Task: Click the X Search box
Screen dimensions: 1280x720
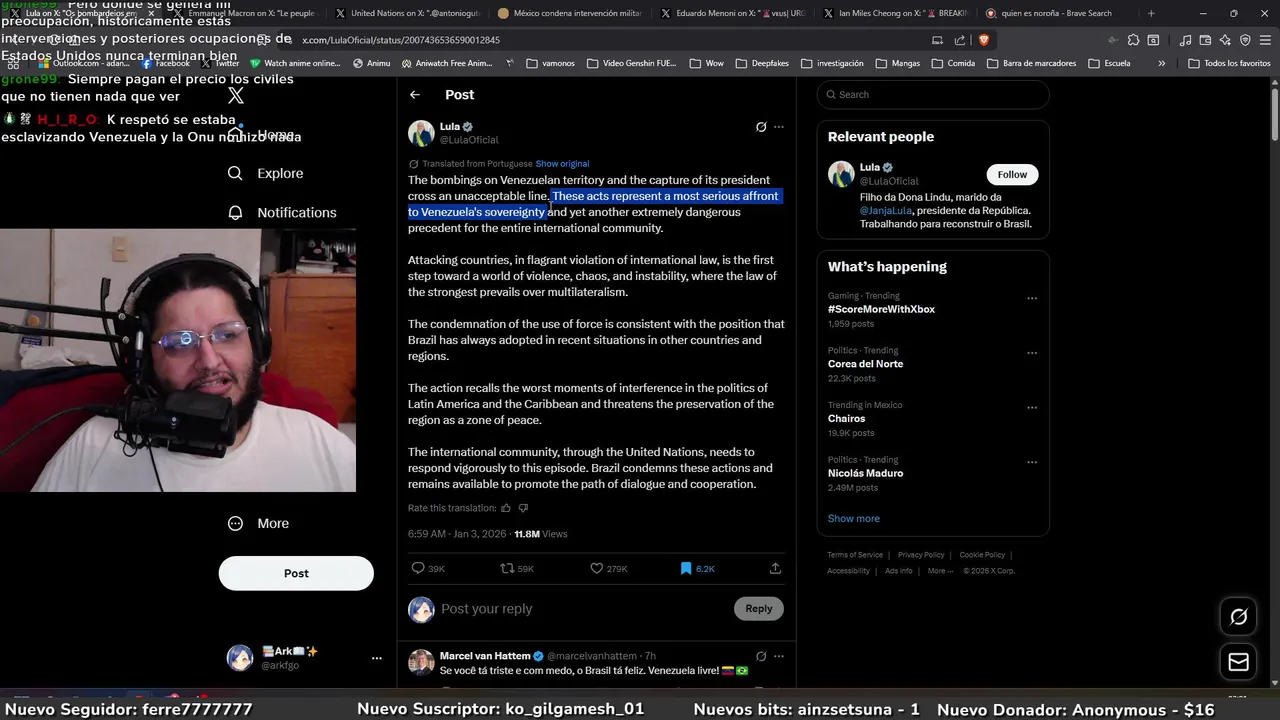Action: point(933,94)
